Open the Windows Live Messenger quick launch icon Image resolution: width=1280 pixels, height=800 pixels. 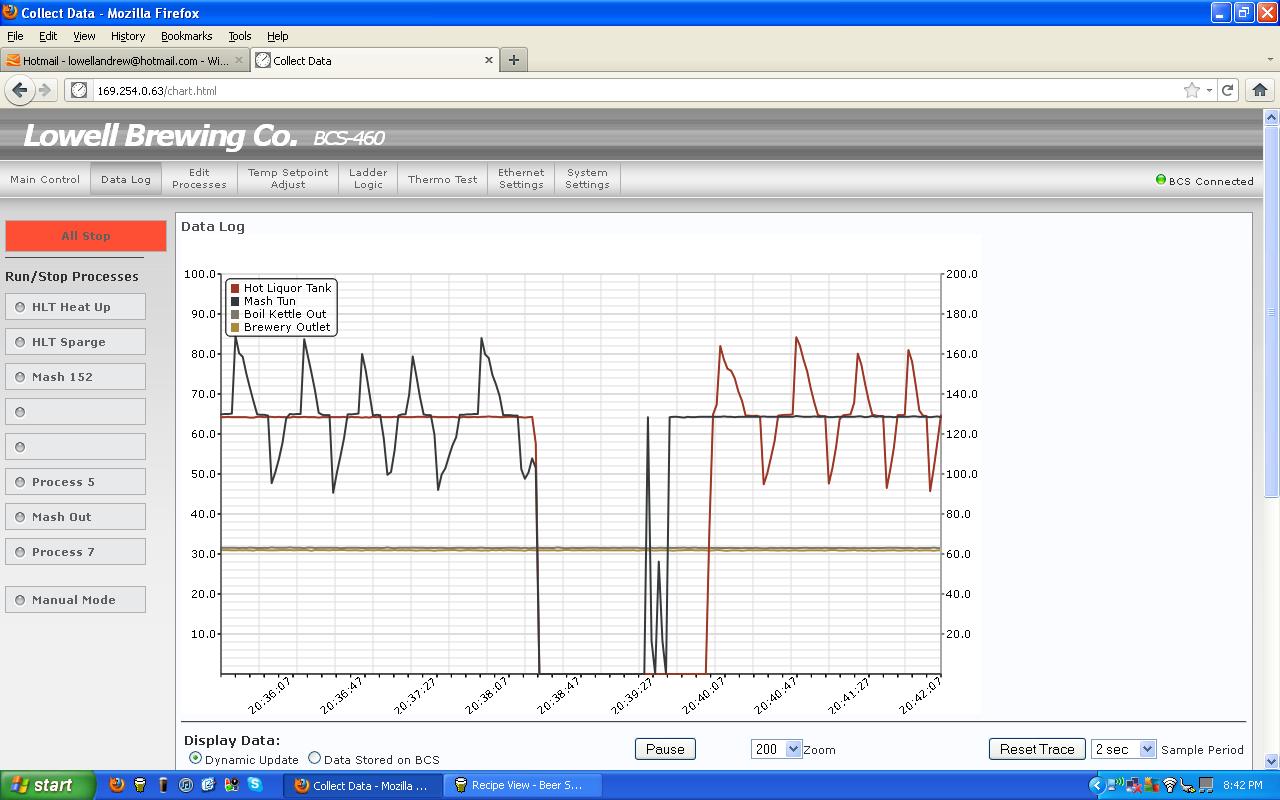232,785
